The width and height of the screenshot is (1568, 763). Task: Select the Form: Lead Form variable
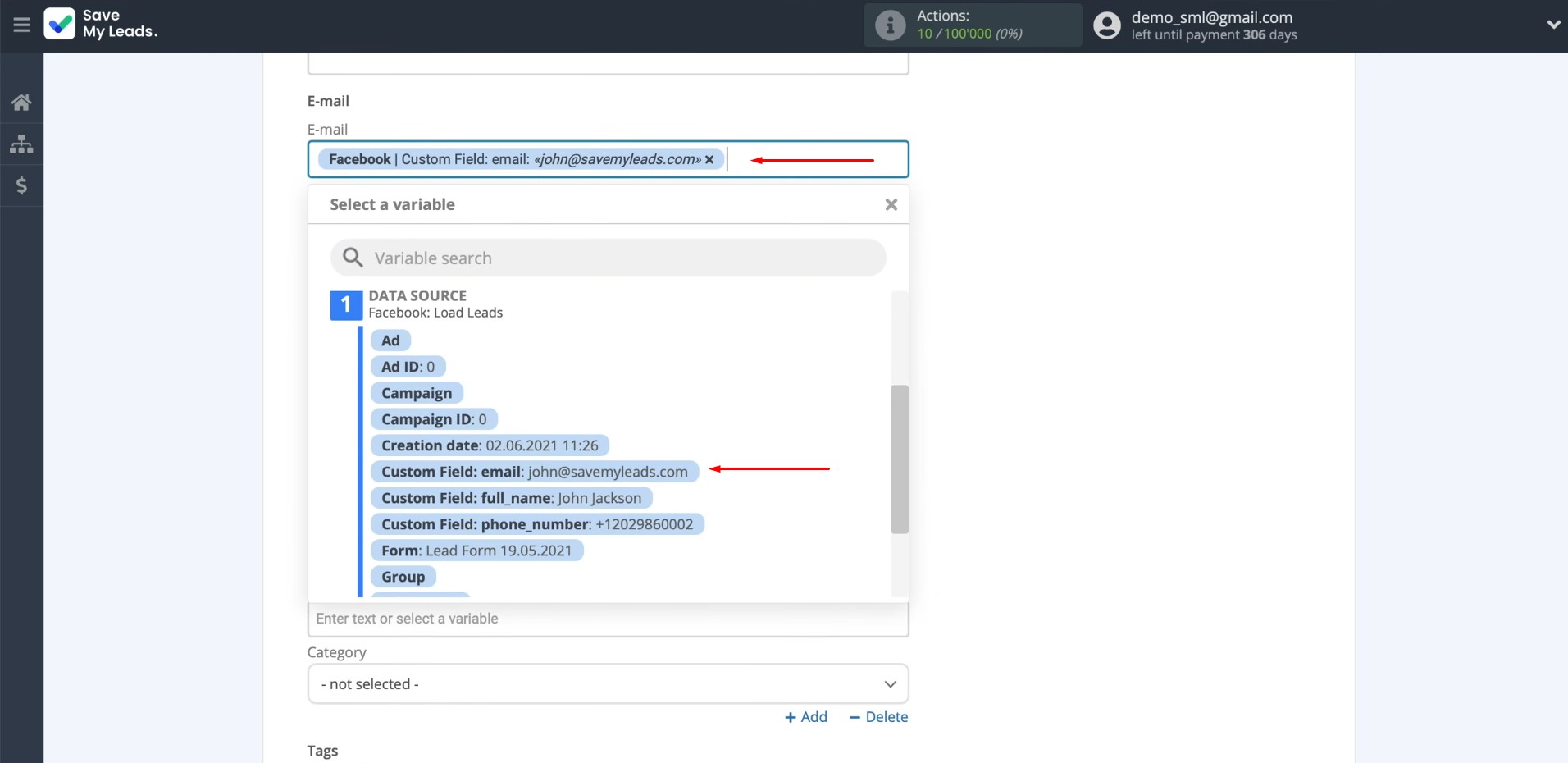pos(476,551)
